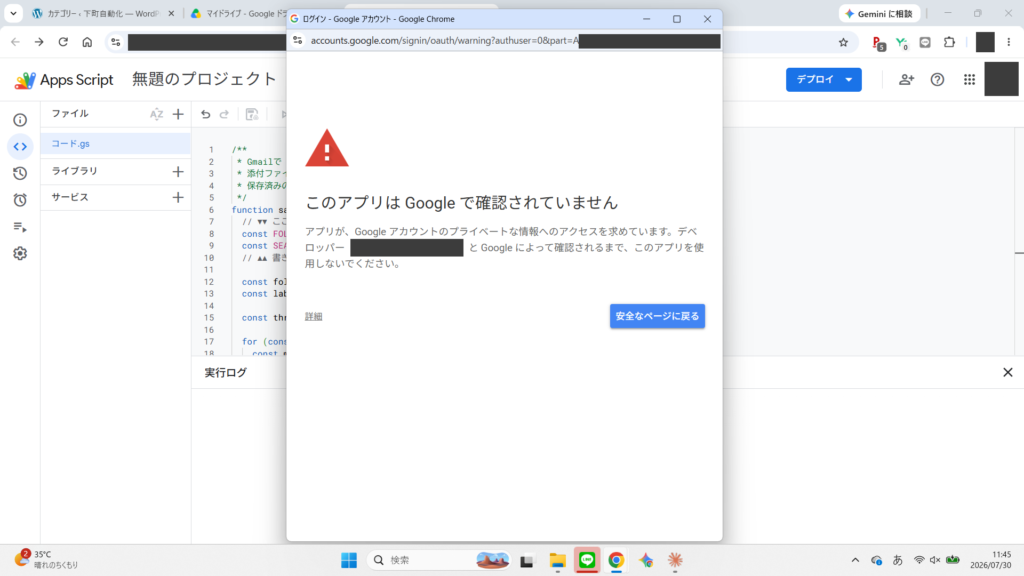Open the Overview info icon in sidebar
This screenshot has width=1024, height=576.
coord(20,120)
